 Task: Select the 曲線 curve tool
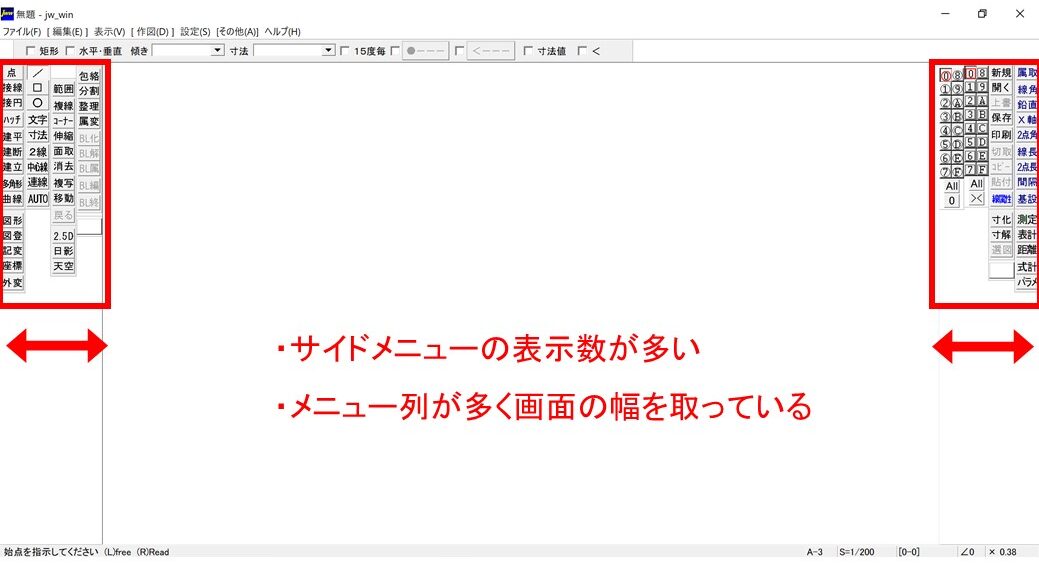(12, 199)
